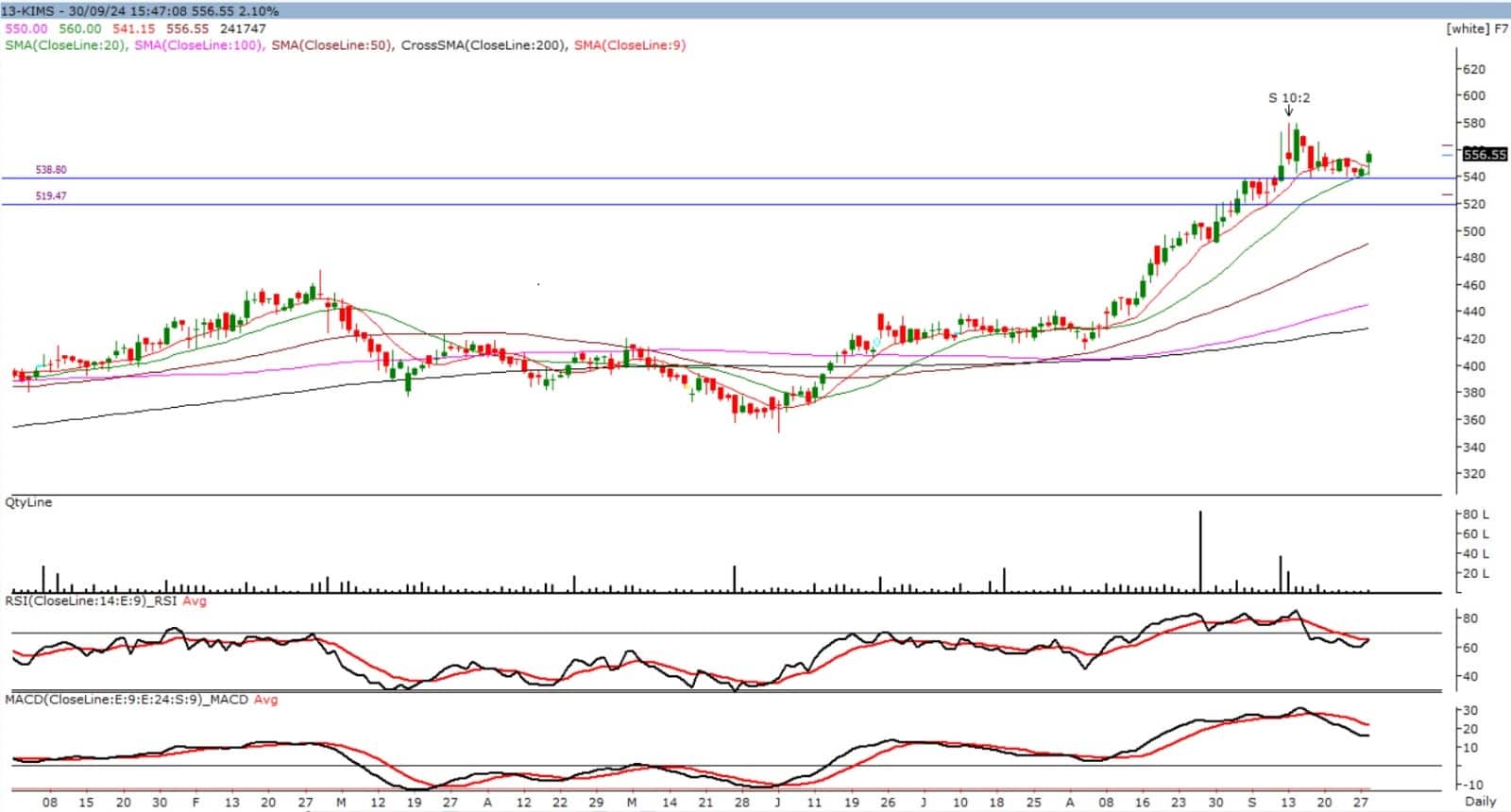
Task: Click the [white] F7 theme label
Action: (1476, 28)
